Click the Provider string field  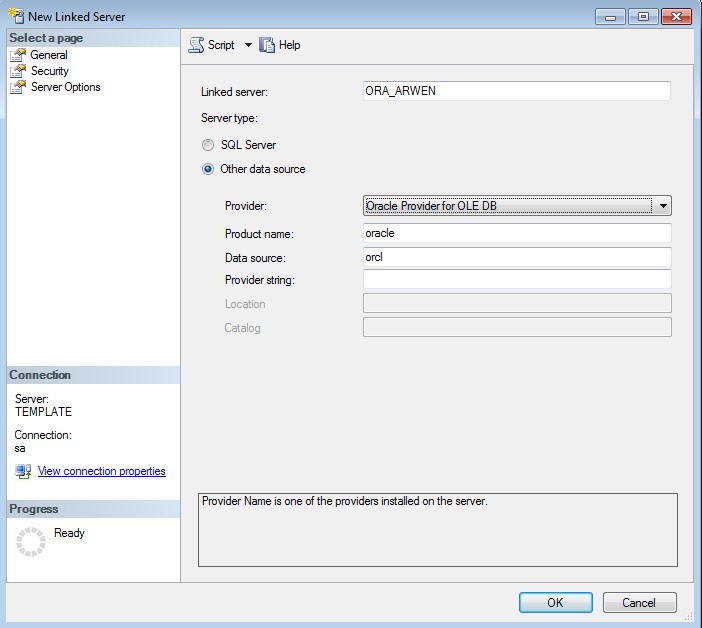517,279
